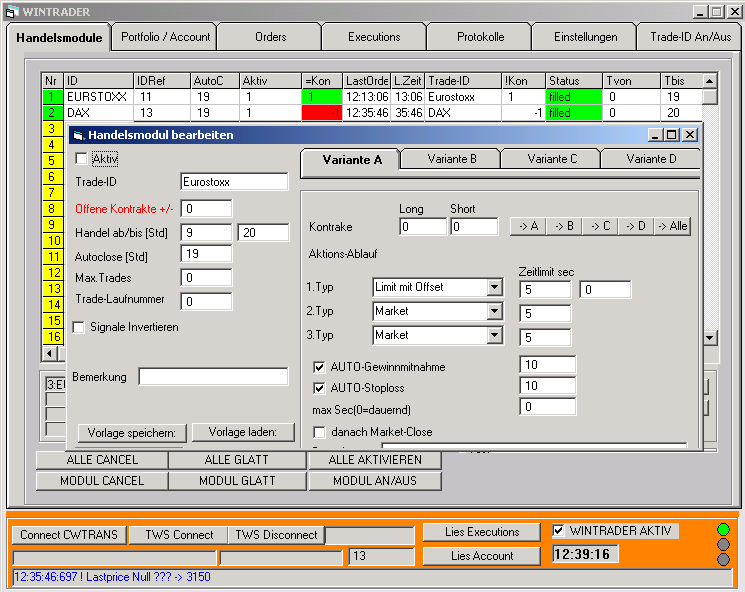Click the Trade-ID input field
This screenshot has width=745, height=592.
[234, 182]
